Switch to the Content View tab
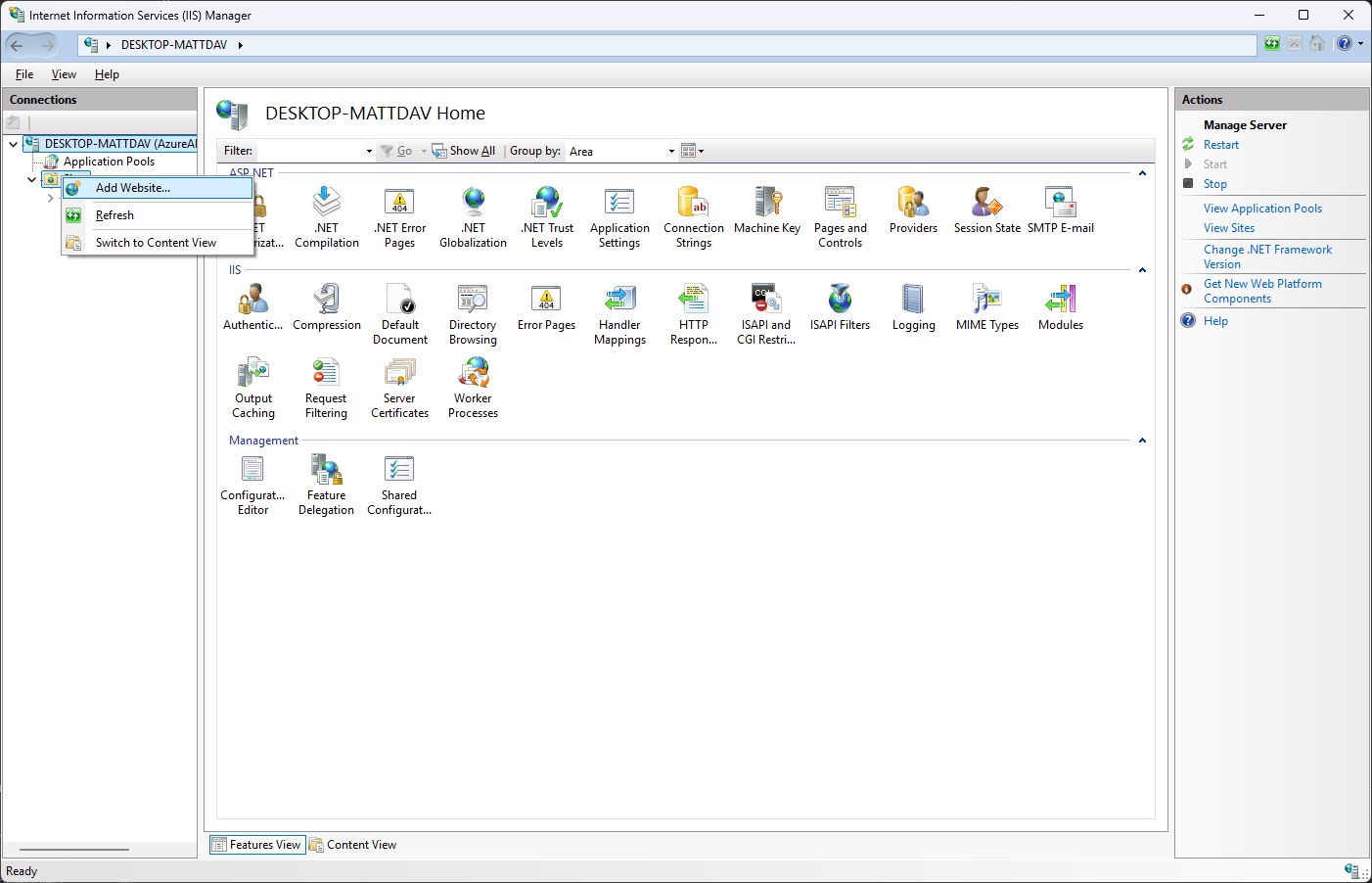1372x883 pixels. click(x=353, y=845)
